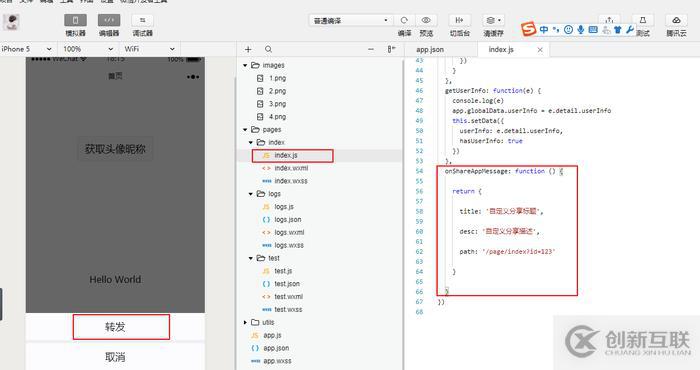Click 'Hello World' text in simulator
The height and width of the screenshot is (370, 700).
click(x=115, y=280)
